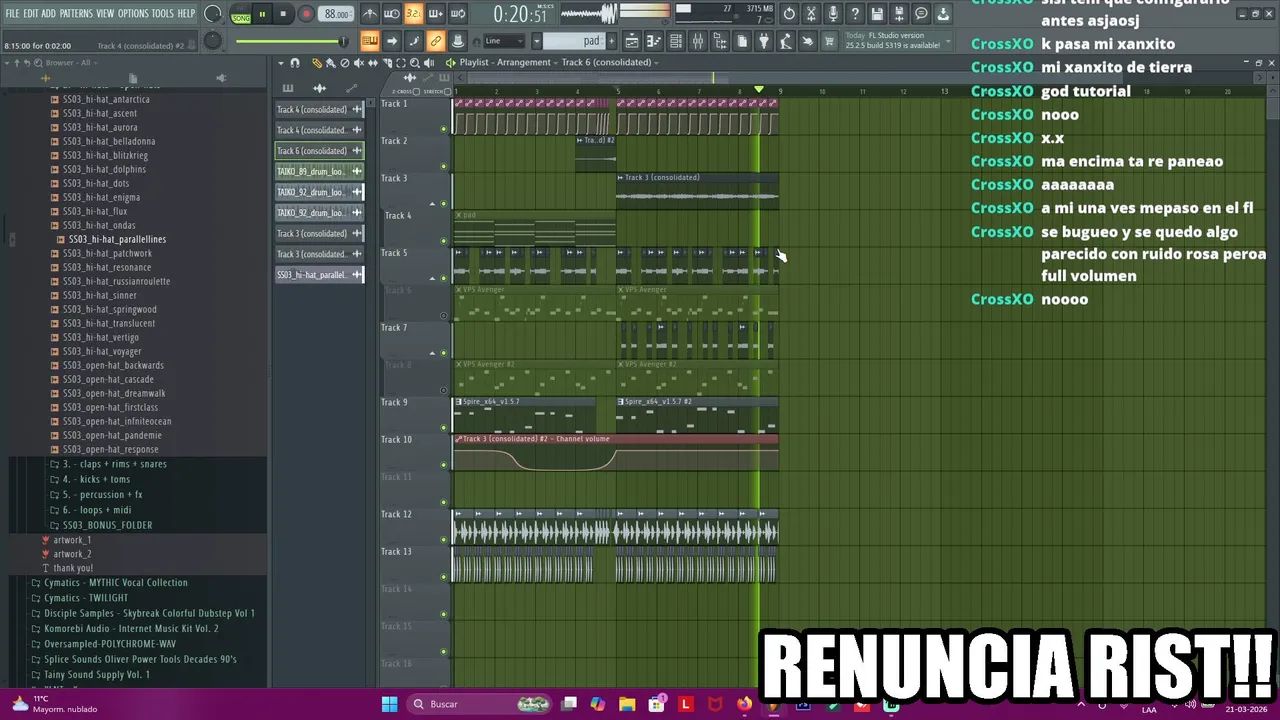This screenshot has width=1280, height=720.
Task: Click the record button
Action: tap(306, 14)
